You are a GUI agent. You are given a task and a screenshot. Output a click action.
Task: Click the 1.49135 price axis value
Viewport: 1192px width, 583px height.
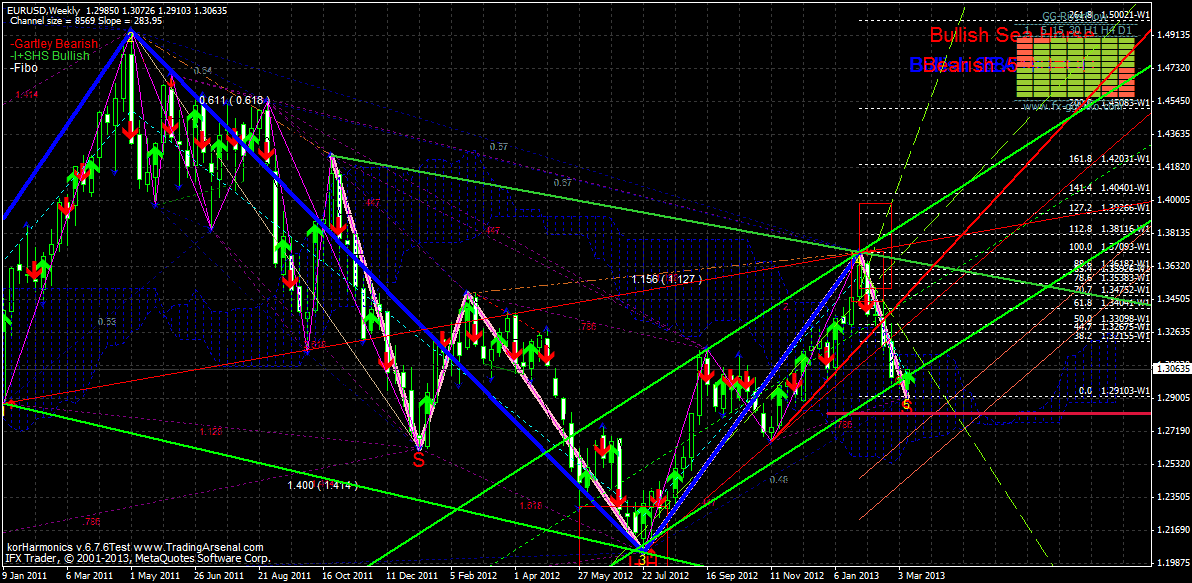(1172, 34)
